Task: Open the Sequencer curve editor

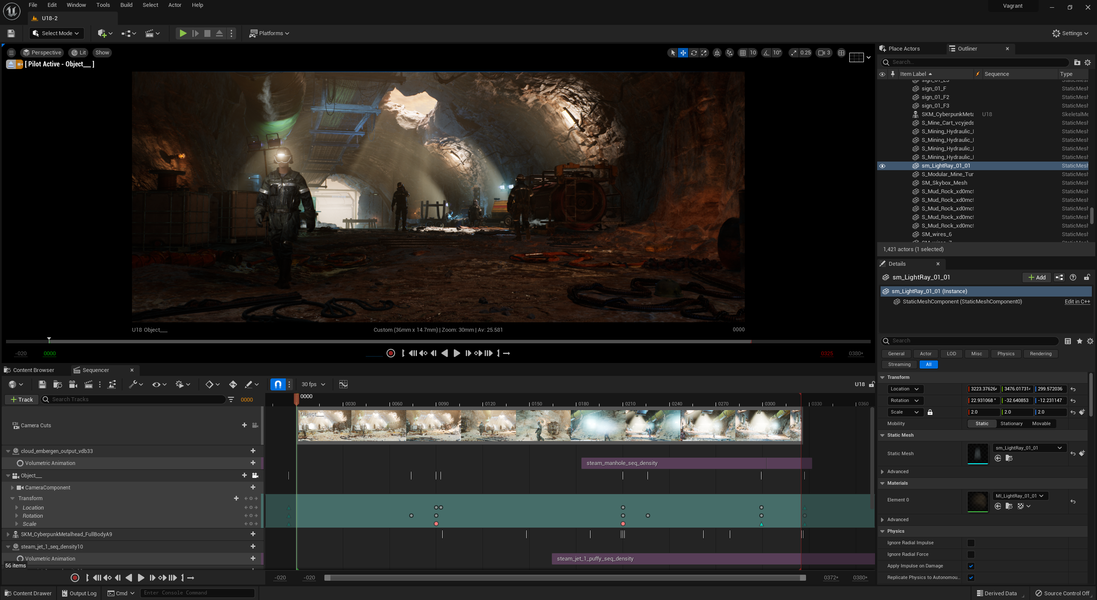Action: pos(344,384)
